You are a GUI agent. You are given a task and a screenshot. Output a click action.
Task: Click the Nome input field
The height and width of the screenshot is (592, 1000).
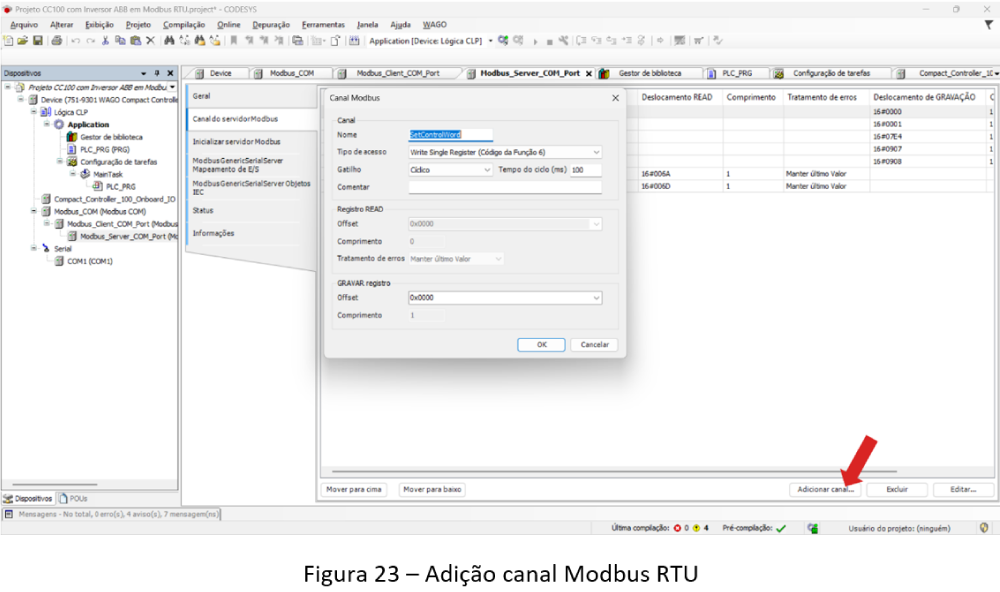tap(504, 134)
